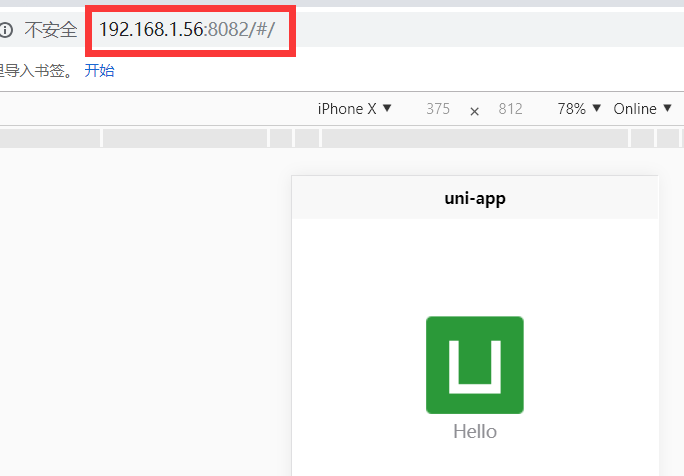Click the 不安全 security label
The width and height of the screenshot is (684, 476).
[51, 30]
